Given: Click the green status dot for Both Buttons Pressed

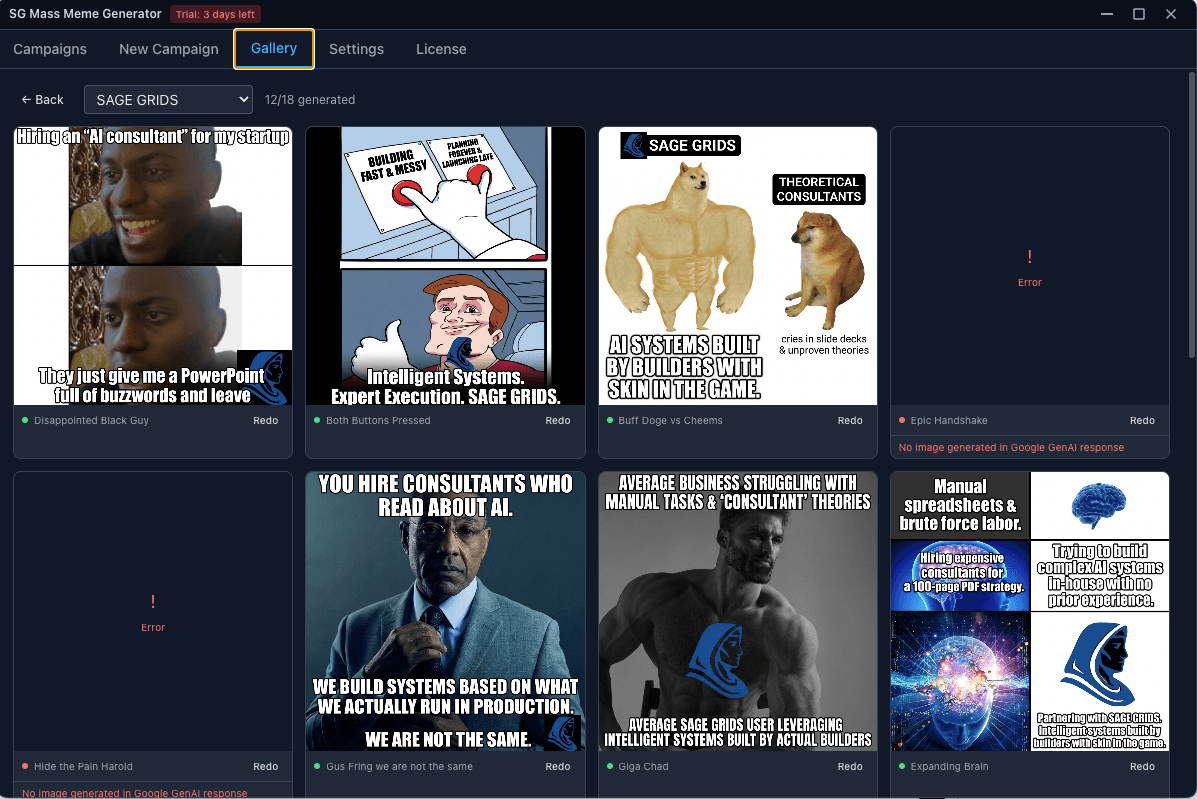Looking at the screenshot, I should tap(317, 420).
